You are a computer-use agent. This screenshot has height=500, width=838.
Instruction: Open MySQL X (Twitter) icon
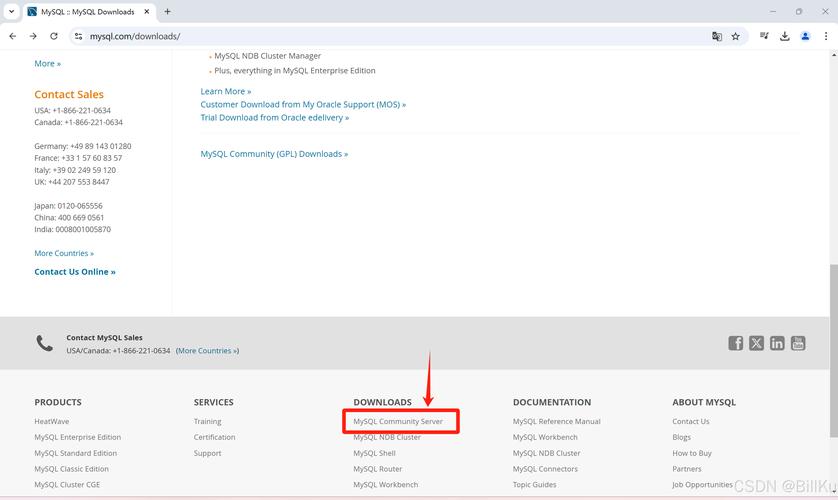756,343
